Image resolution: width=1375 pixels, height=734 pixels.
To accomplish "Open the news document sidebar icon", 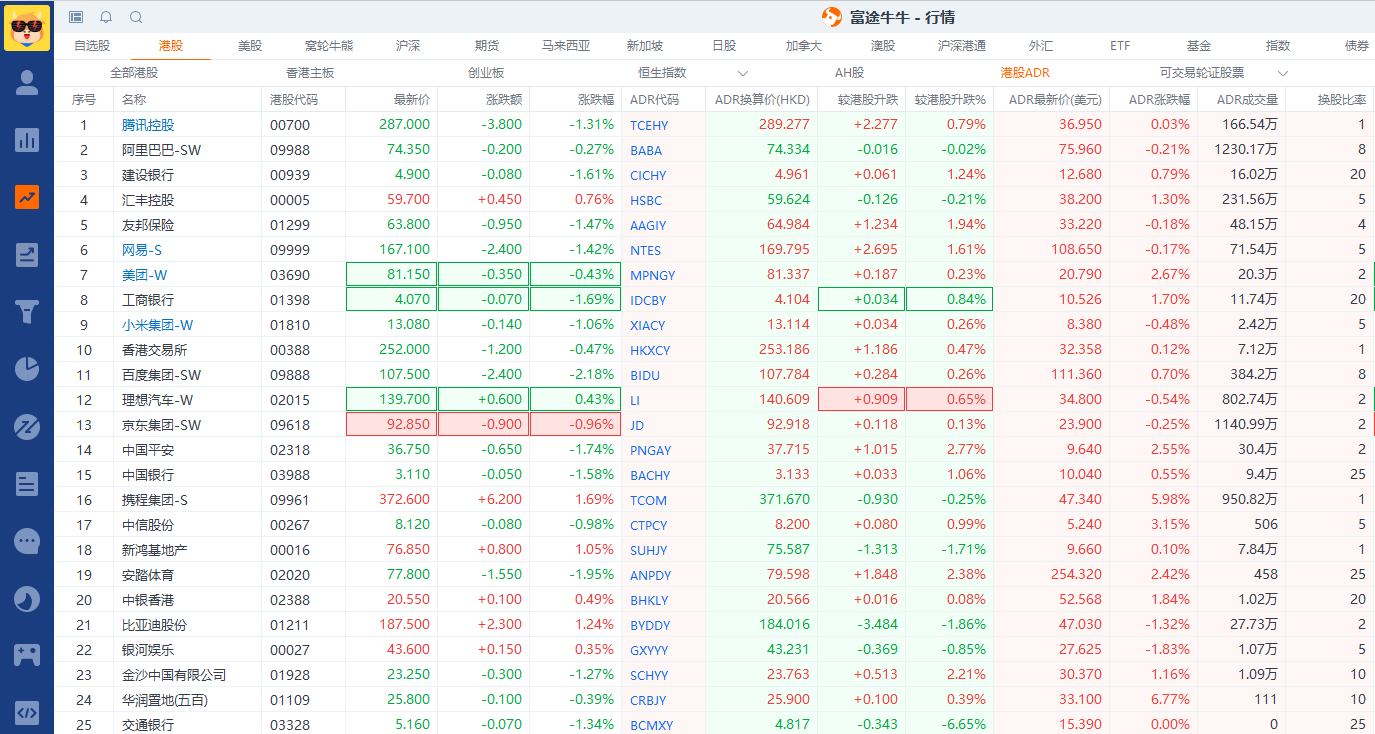I will click(x=27, y=484).
